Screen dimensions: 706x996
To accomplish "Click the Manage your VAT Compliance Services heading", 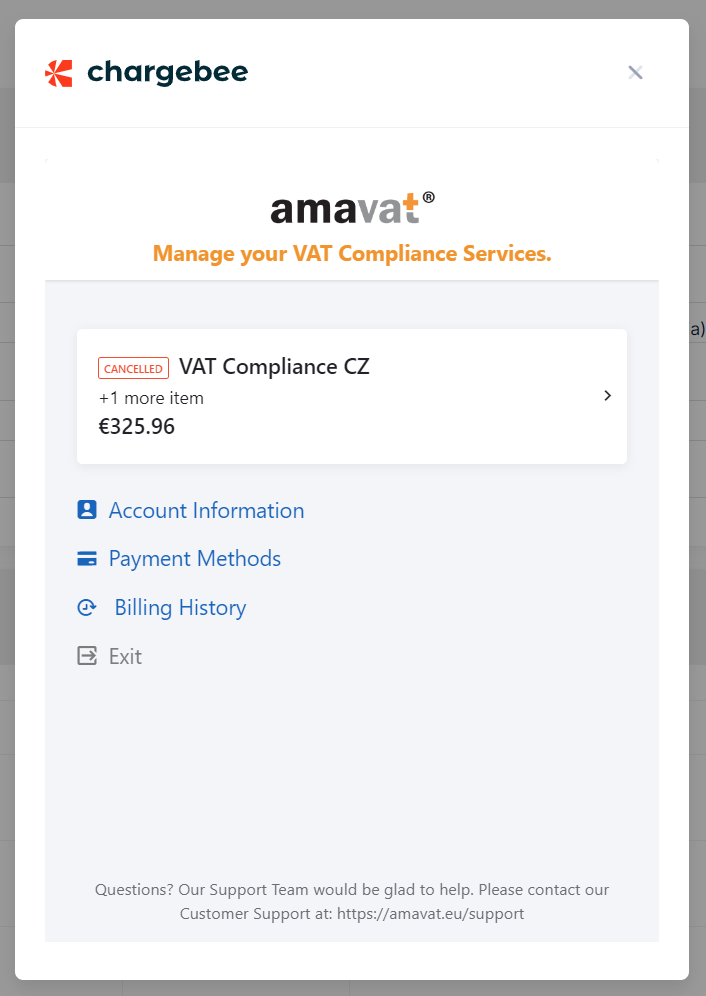I will (352, 254).
